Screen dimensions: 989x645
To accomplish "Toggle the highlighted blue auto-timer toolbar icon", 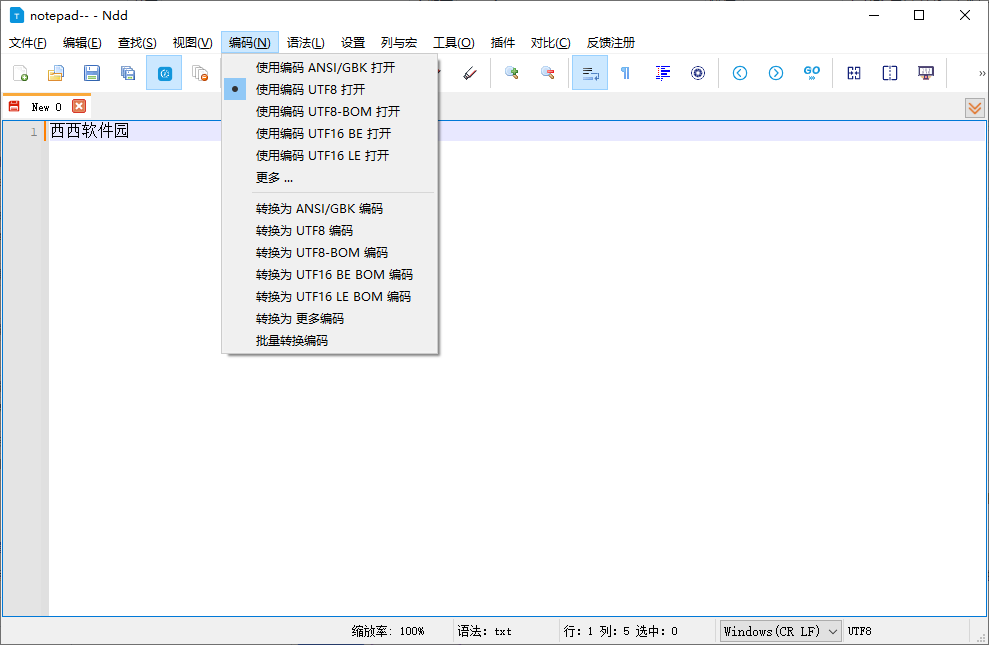I will (x=164, y=73).
